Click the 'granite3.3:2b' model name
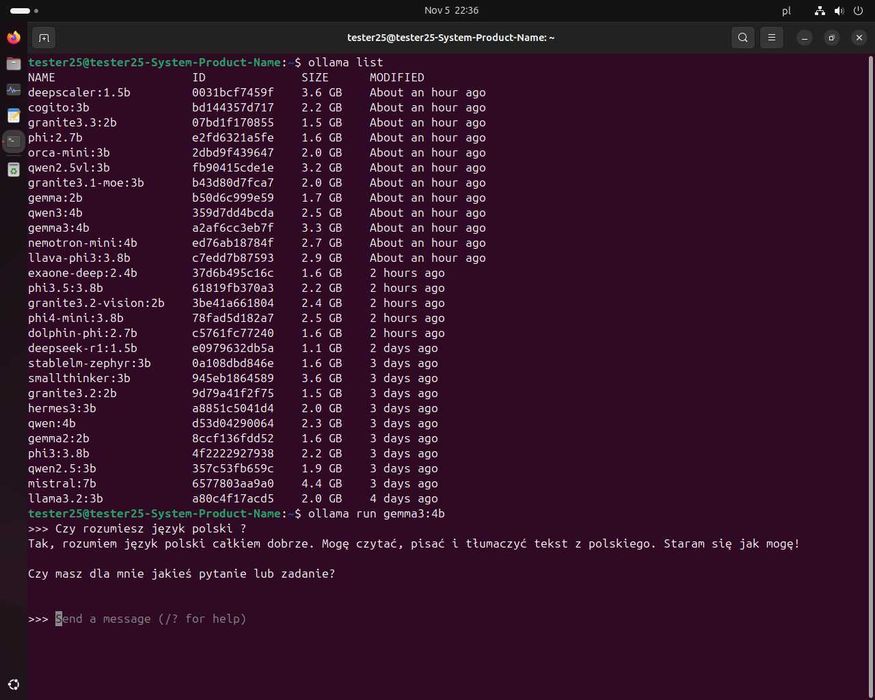The image size is (875, 700). 72,123
